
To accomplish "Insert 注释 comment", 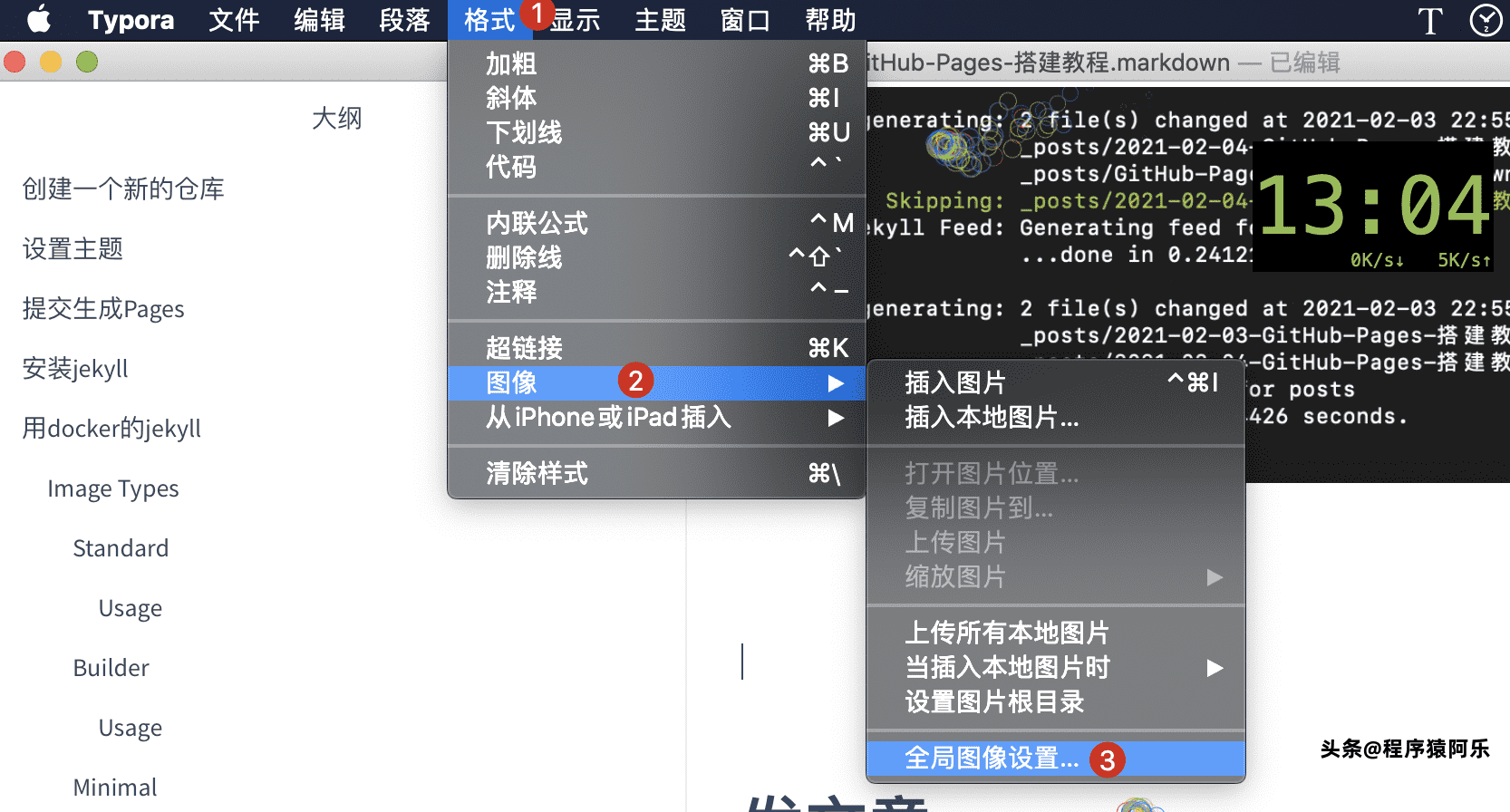I will (657, 292).
